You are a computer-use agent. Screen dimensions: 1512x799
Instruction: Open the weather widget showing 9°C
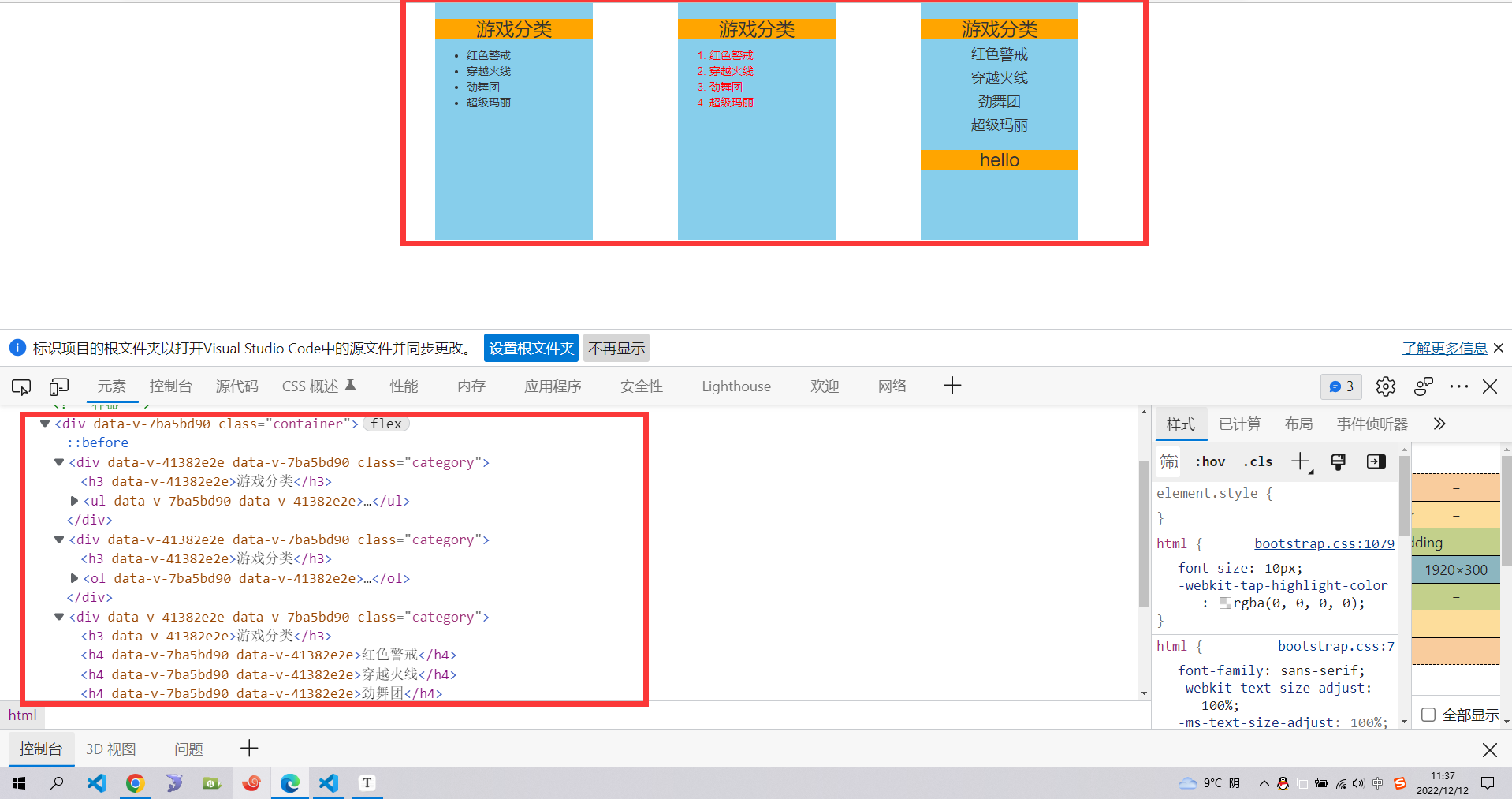click(x=1209, y=783)
